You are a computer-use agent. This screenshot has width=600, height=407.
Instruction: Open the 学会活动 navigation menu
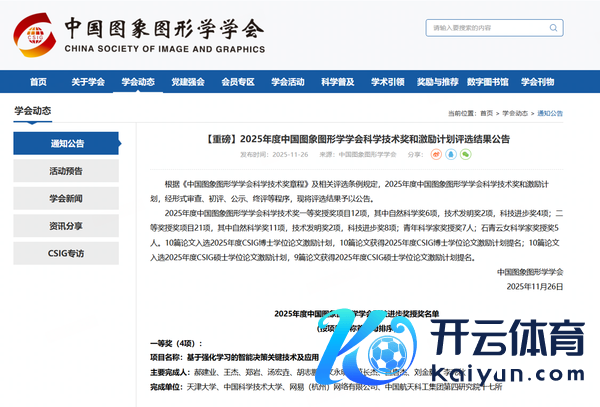[288, 82]
